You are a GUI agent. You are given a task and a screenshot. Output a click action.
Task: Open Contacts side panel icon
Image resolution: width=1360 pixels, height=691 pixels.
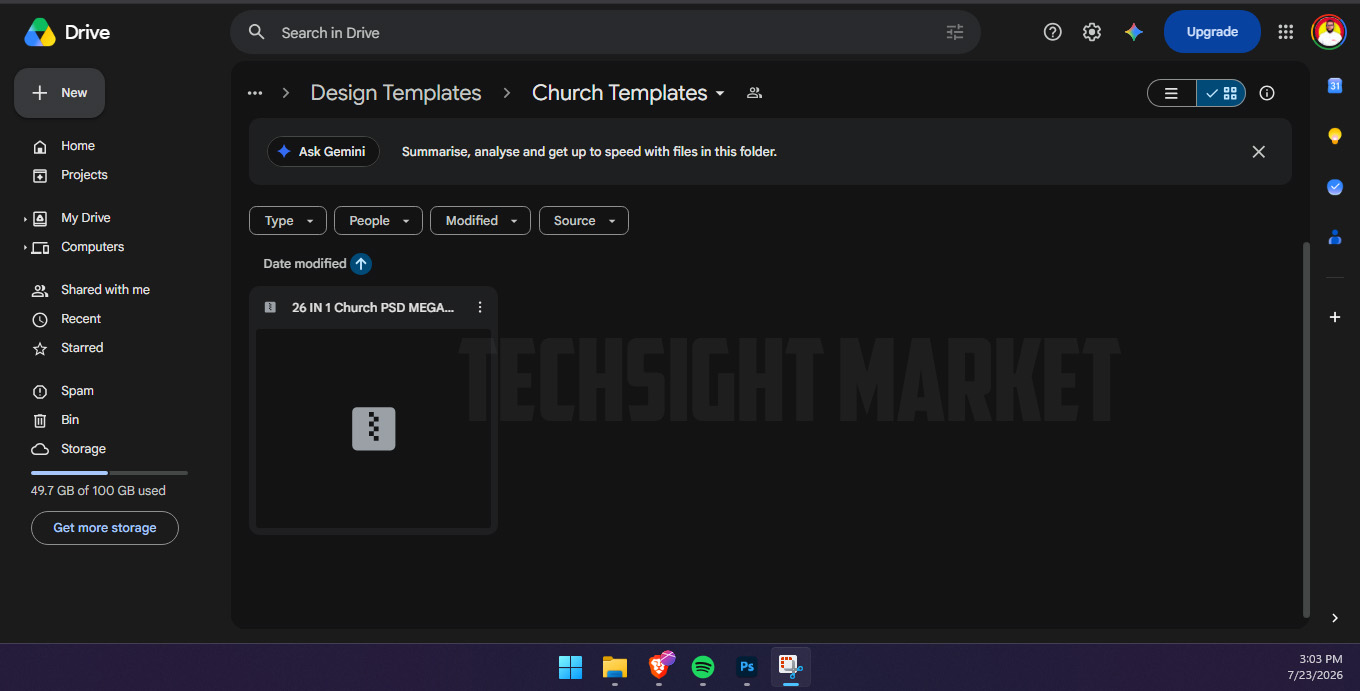[1334, 237]
